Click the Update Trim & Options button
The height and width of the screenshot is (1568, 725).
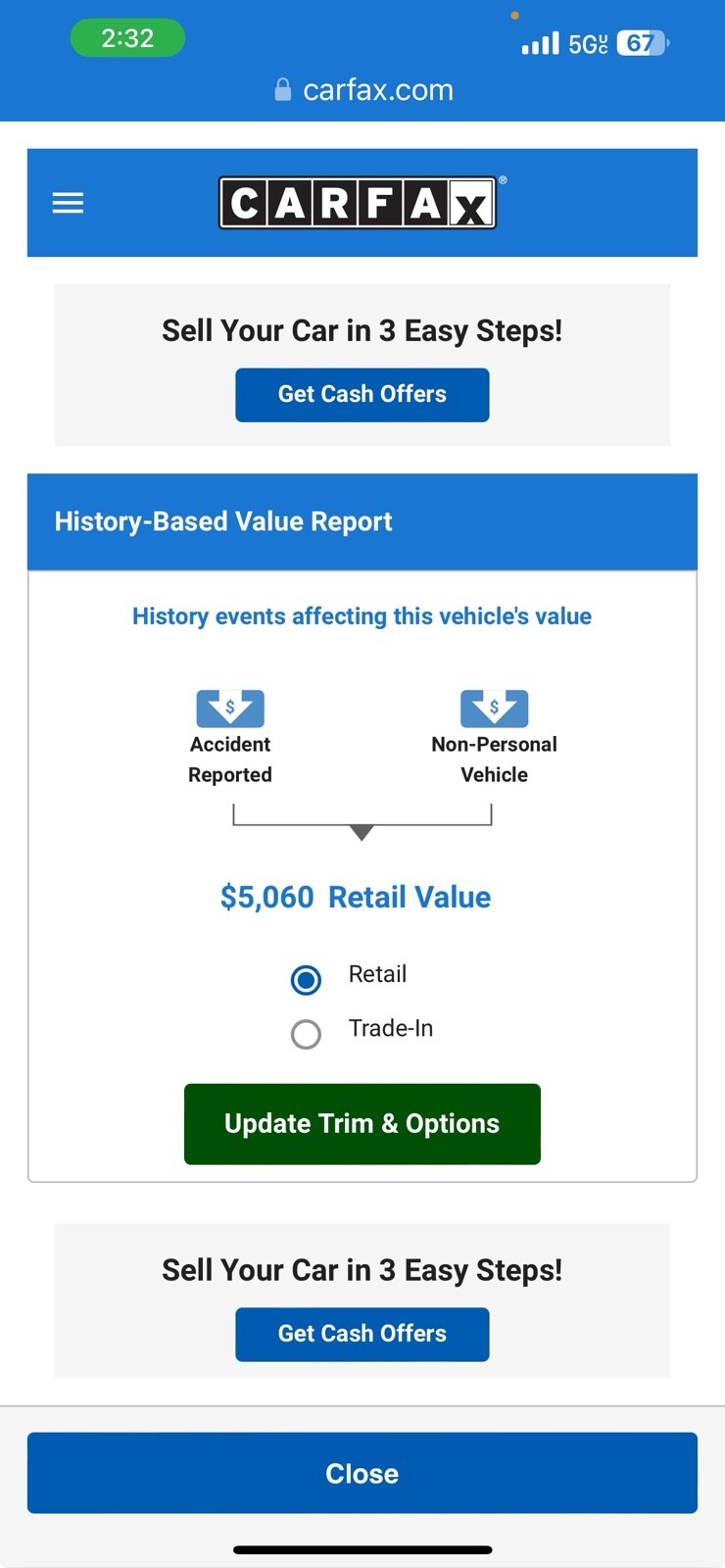[x=362, y=1124]
